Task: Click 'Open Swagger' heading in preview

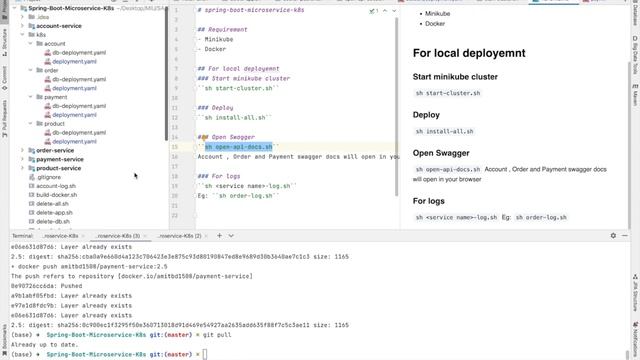Action: click(x=441, y=153)
